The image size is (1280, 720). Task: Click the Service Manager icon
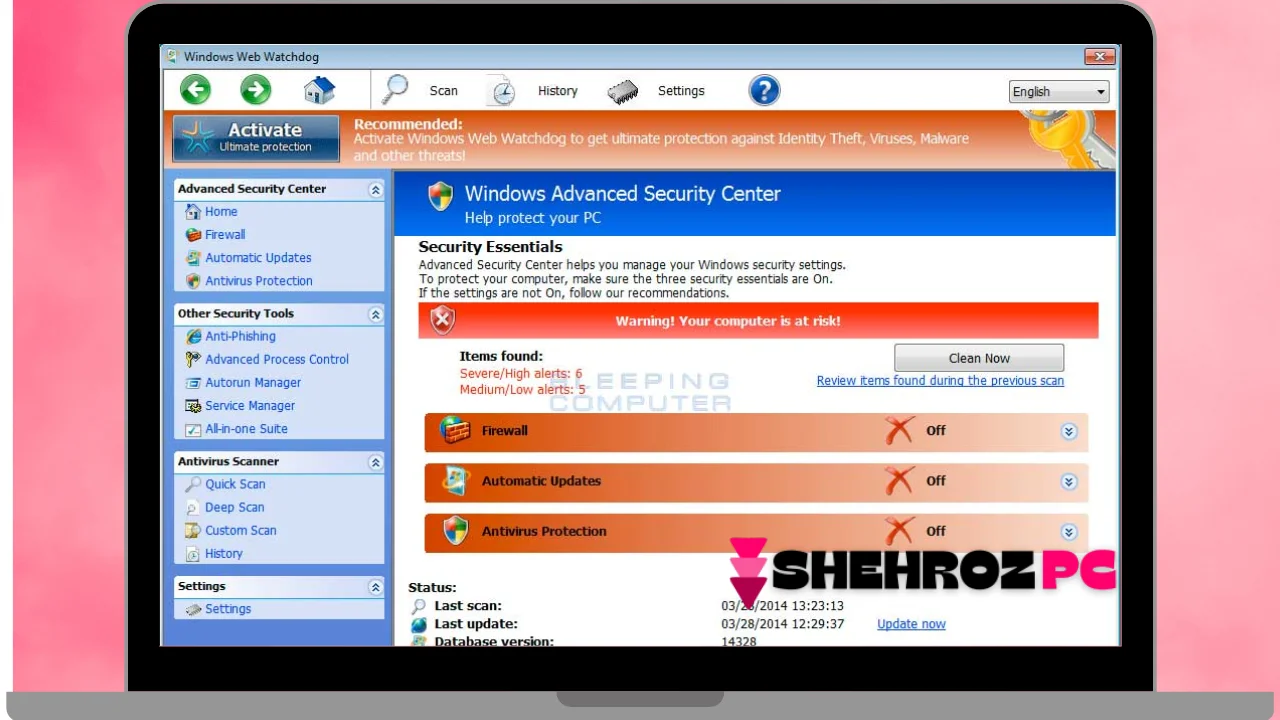(x=193, y=406)
